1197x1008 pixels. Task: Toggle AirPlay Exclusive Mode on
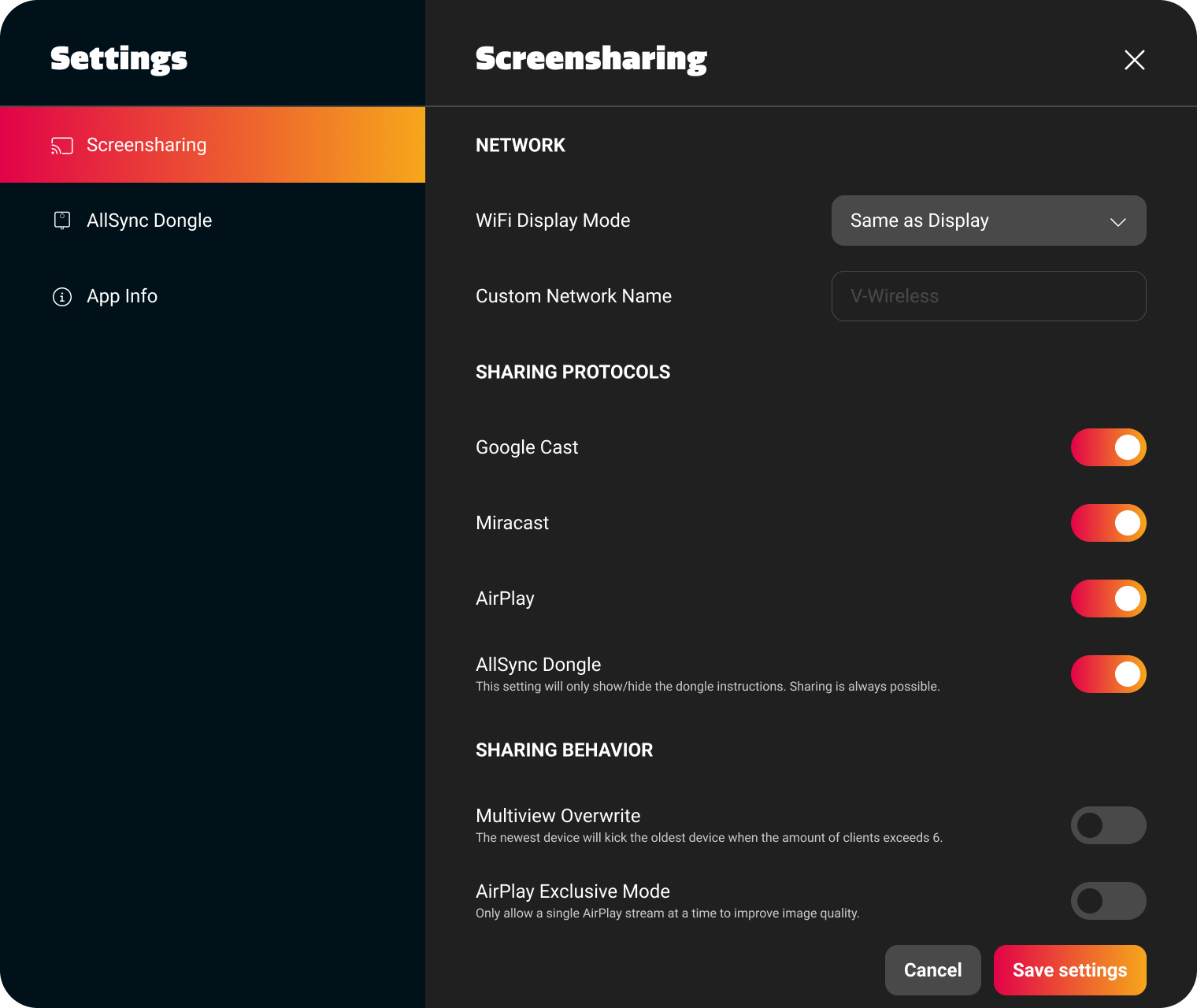(x=1108, y=901)
